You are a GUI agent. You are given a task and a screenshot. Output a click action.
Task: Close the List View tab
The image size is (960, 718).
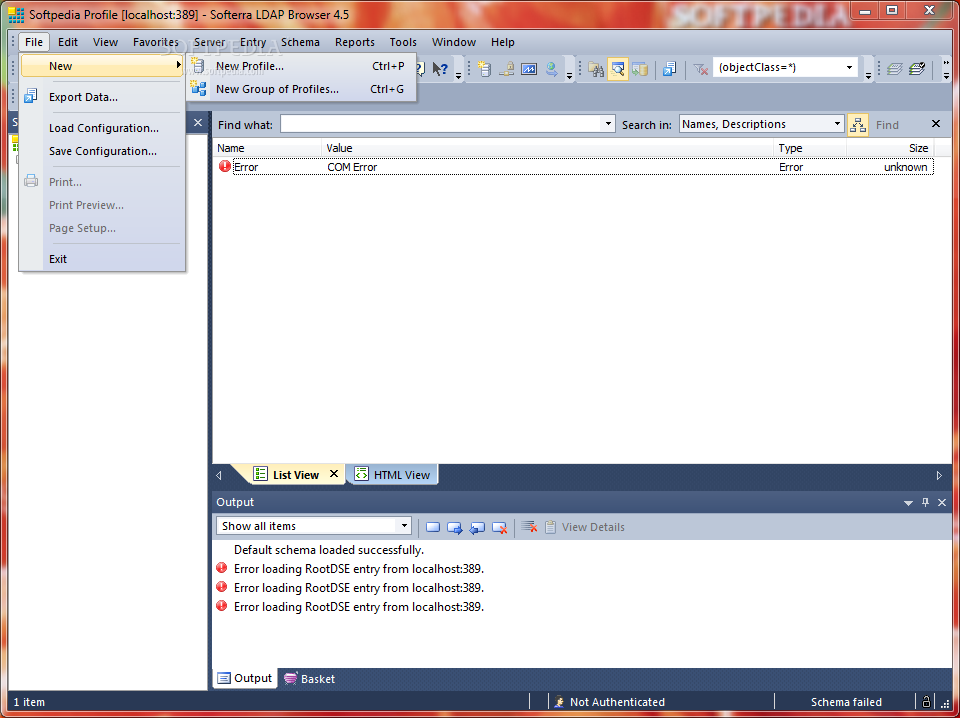pos(334,474)
